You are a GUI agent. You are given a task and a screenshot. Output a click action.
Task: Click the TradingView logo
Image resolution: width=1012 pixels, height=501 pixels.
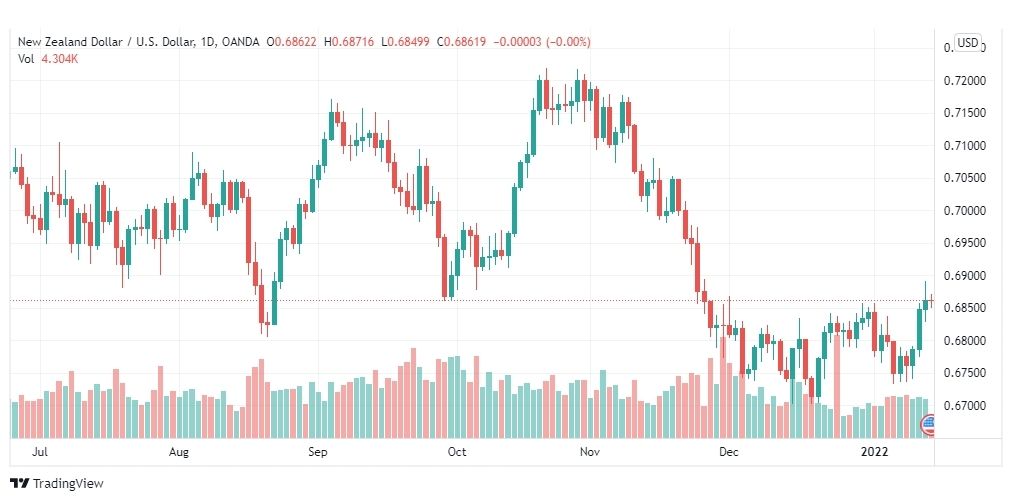click(57, 483)
